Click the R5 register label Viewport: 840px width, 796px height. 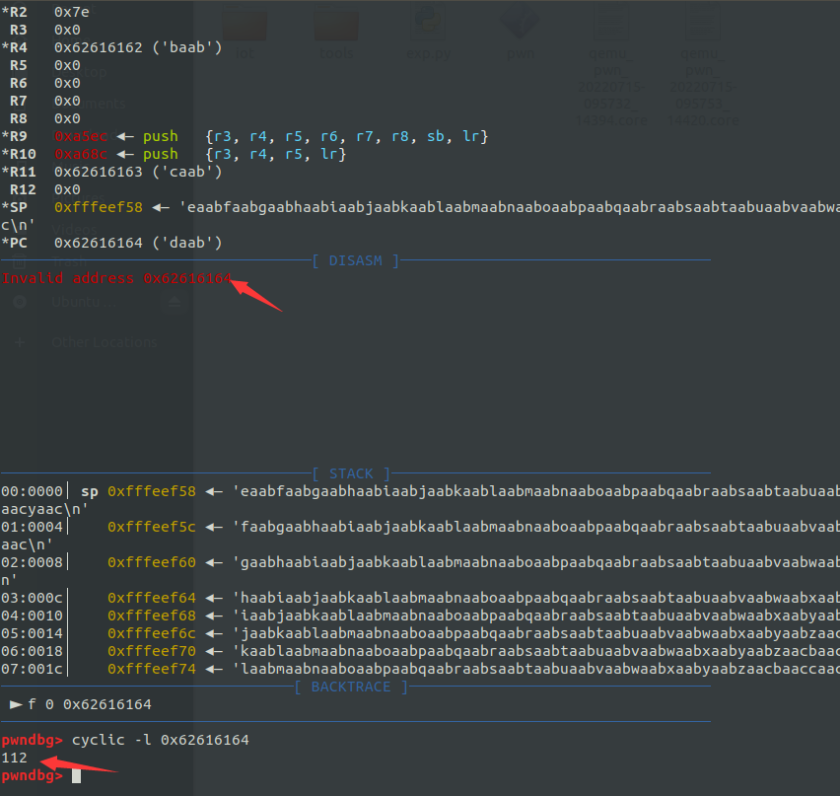click(18, 65)
